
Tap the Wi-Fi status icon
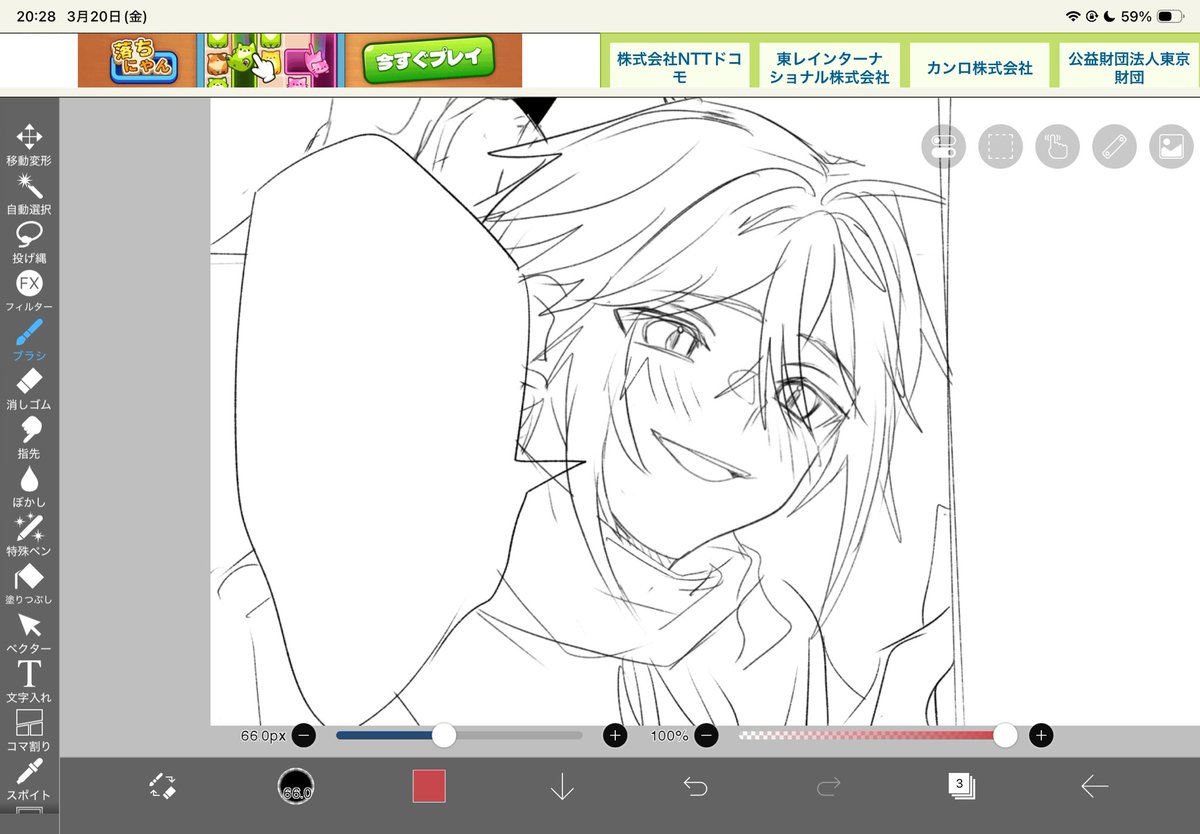point(1073,17)
